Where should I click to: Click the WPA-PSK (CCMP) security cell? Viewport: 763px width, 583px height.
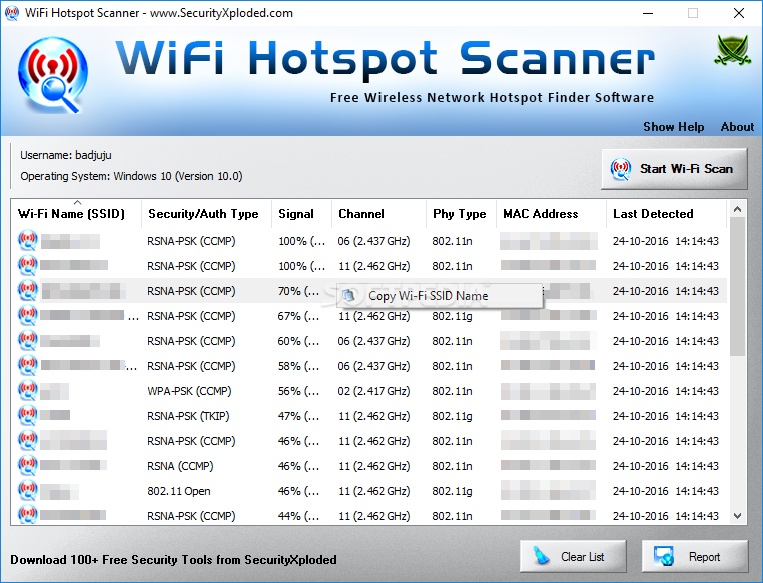click(x=189, y=391)
